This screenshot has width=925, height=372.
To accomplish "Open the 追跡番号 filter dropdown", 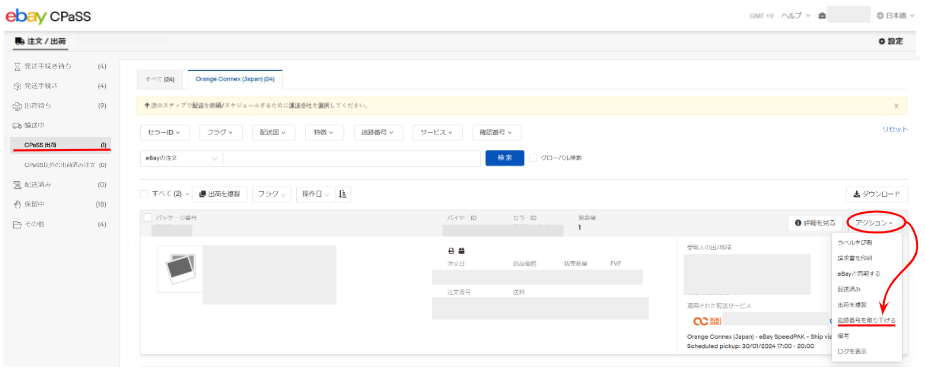I will 378,133.
